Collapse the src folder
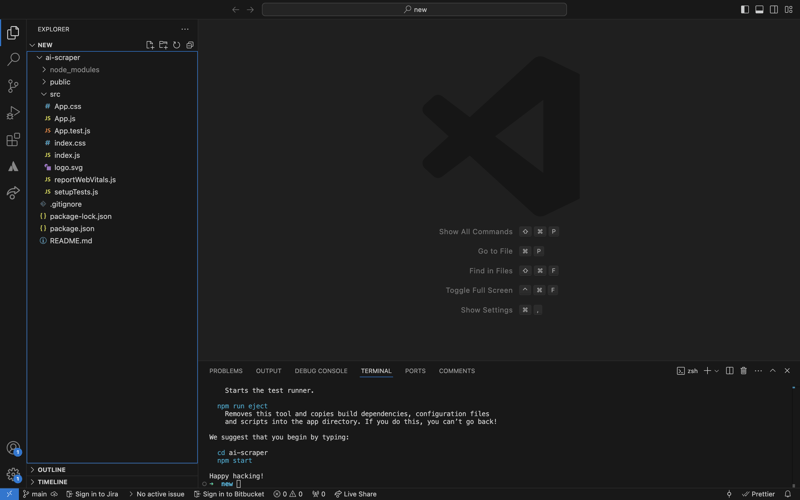Image resolution: width=800 pixels, height=500 pixels. [x=44, y=94]
